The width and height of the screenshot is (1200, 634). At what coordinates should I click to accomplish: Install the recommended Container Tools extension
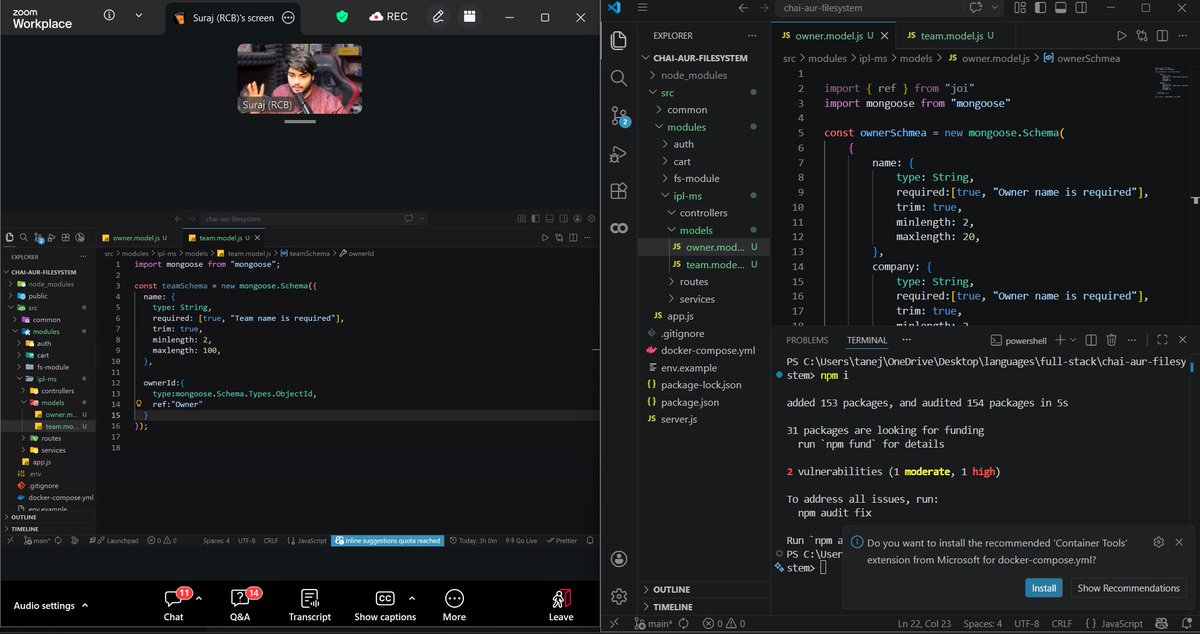click(x=1043, y=588)
